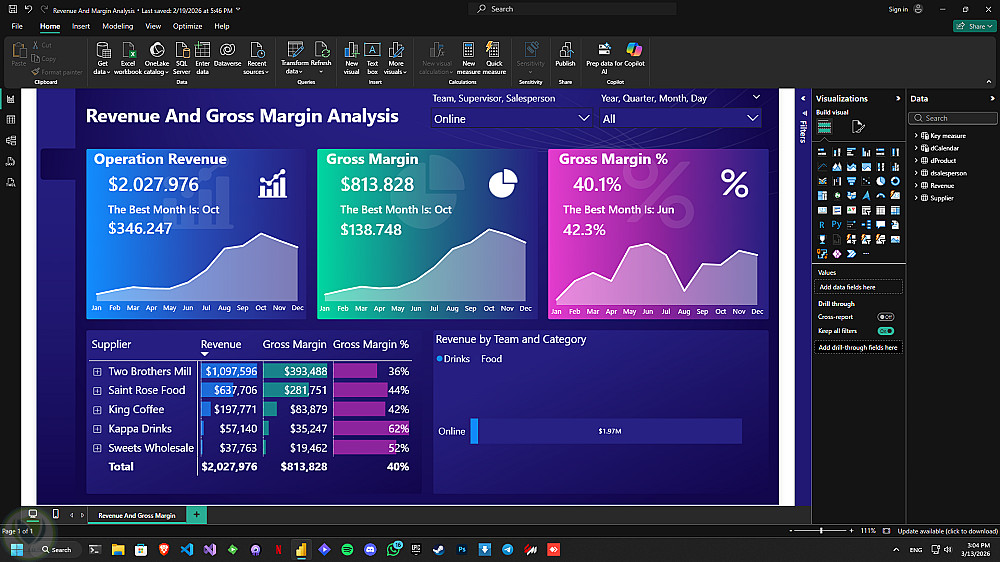The width and height of the screenshot is (1000, 562).
Task: Click the Online bar in Revenue by Team chart
Action: pyautogui.click(x=606, y=431)
